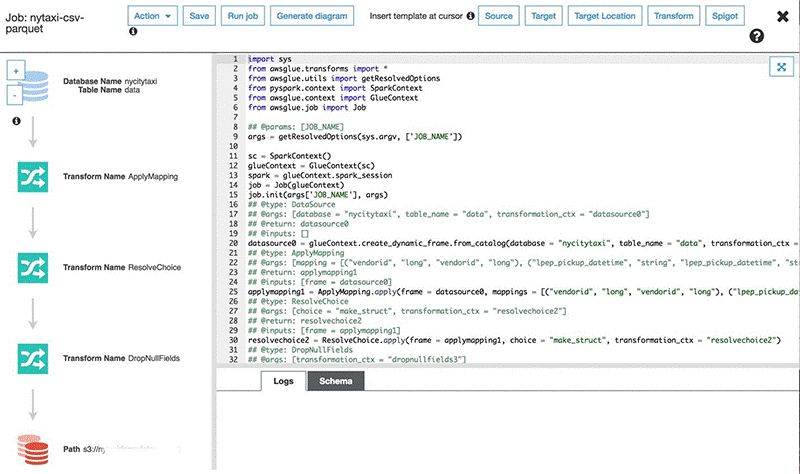Insert the Spigot template
Viewport: 800px width, 474px height.
(725, 16)
